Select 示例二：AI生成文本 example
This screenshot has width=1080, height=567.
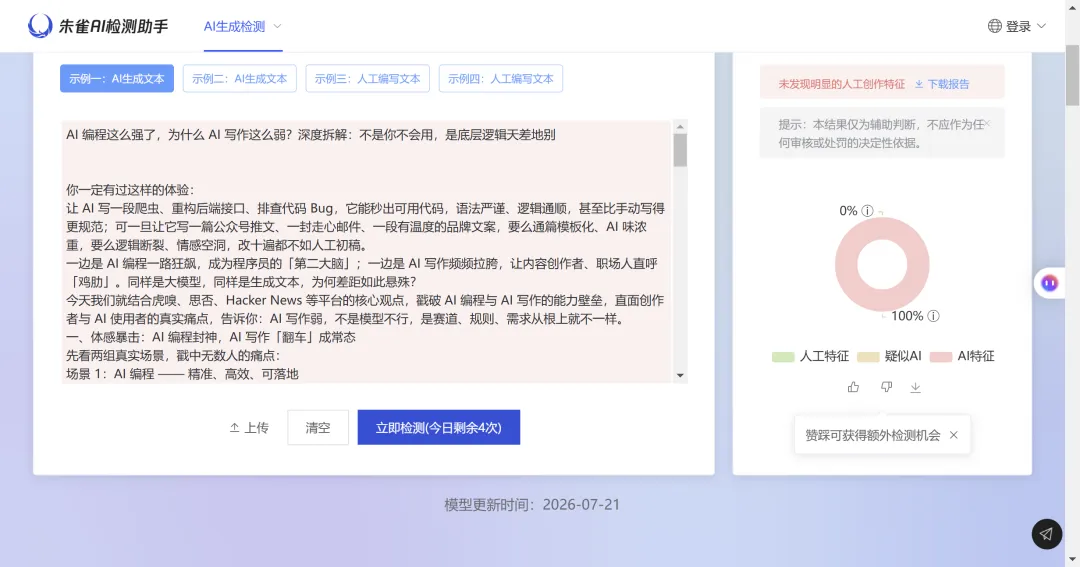coord(240,79)
